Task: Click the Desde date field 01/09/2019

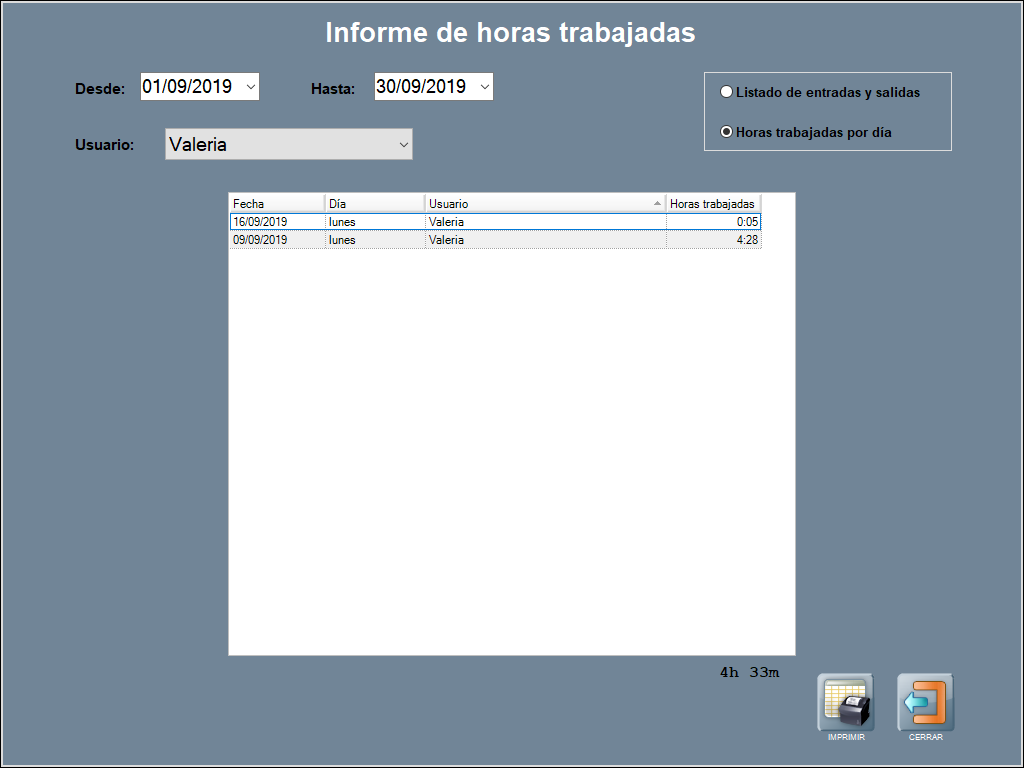Action: pos(188,87)
